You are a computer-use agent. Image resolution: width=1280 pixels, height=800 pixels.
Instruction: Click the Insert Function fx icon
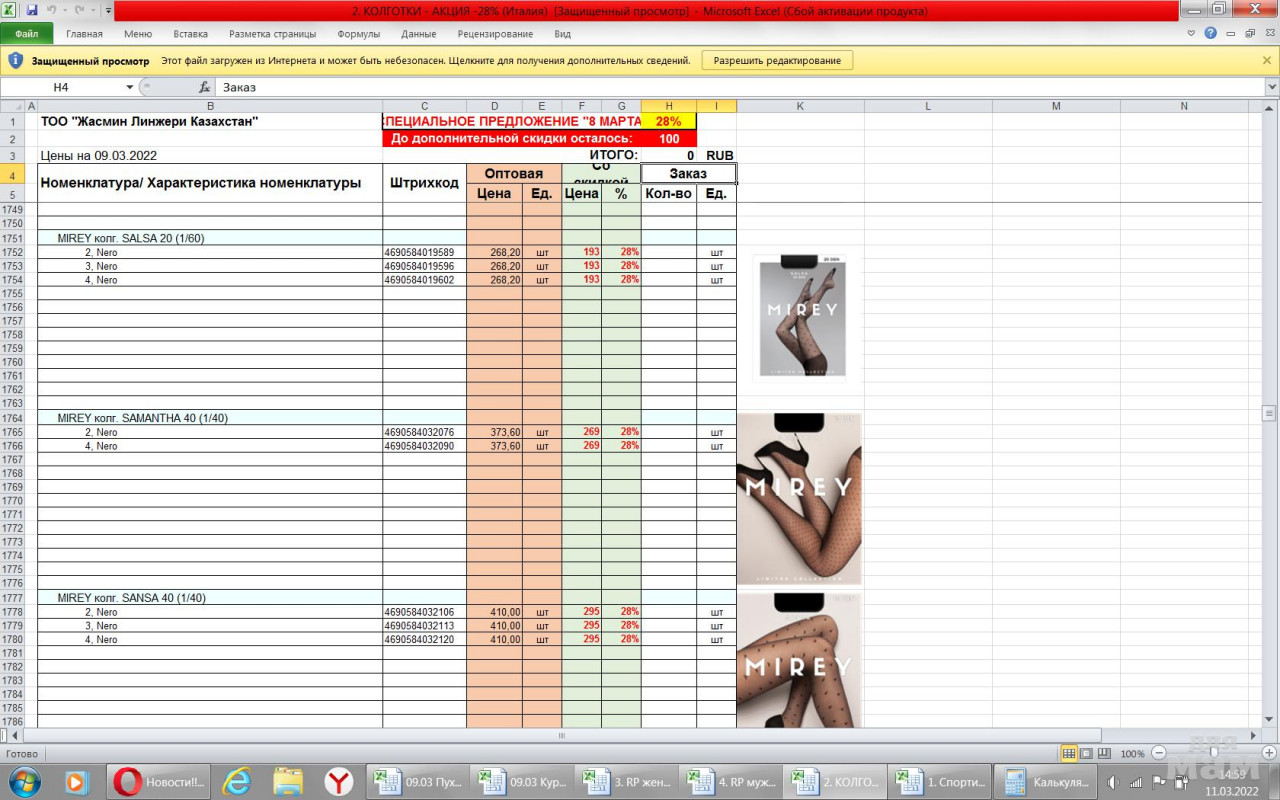204,87
